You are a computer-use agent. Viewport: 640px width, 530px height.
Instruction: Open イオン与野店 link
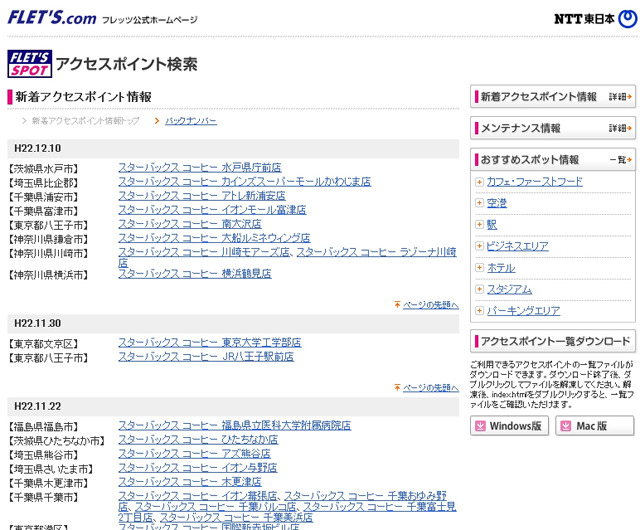(x=198, y=468)
